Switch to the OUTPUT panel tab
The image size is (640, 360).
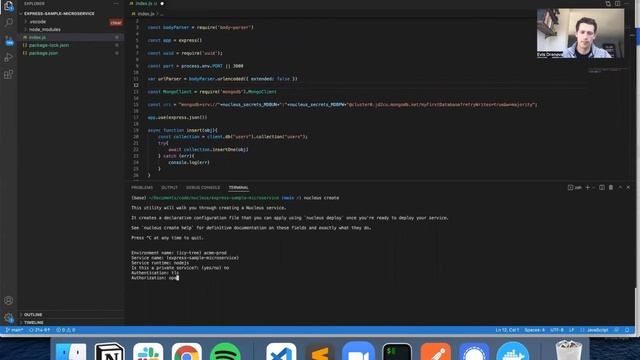(x=169, y=188)
